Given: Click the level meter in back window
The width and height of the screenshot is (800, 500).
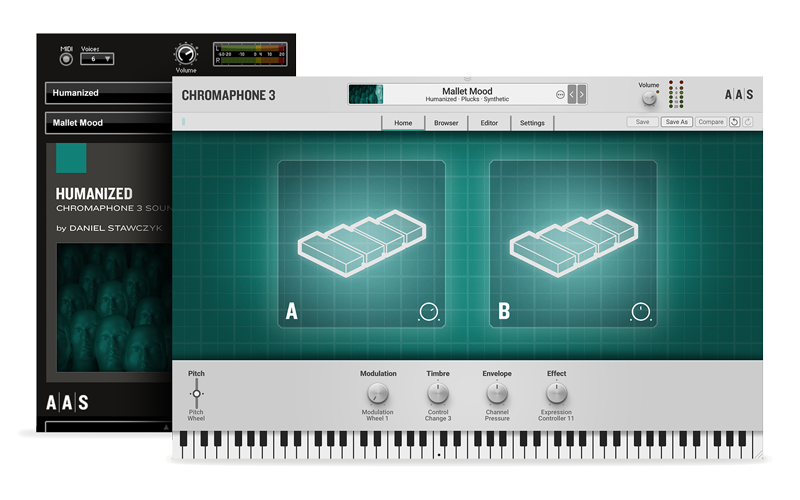Looking at the screenshot, I should (250, 54).
